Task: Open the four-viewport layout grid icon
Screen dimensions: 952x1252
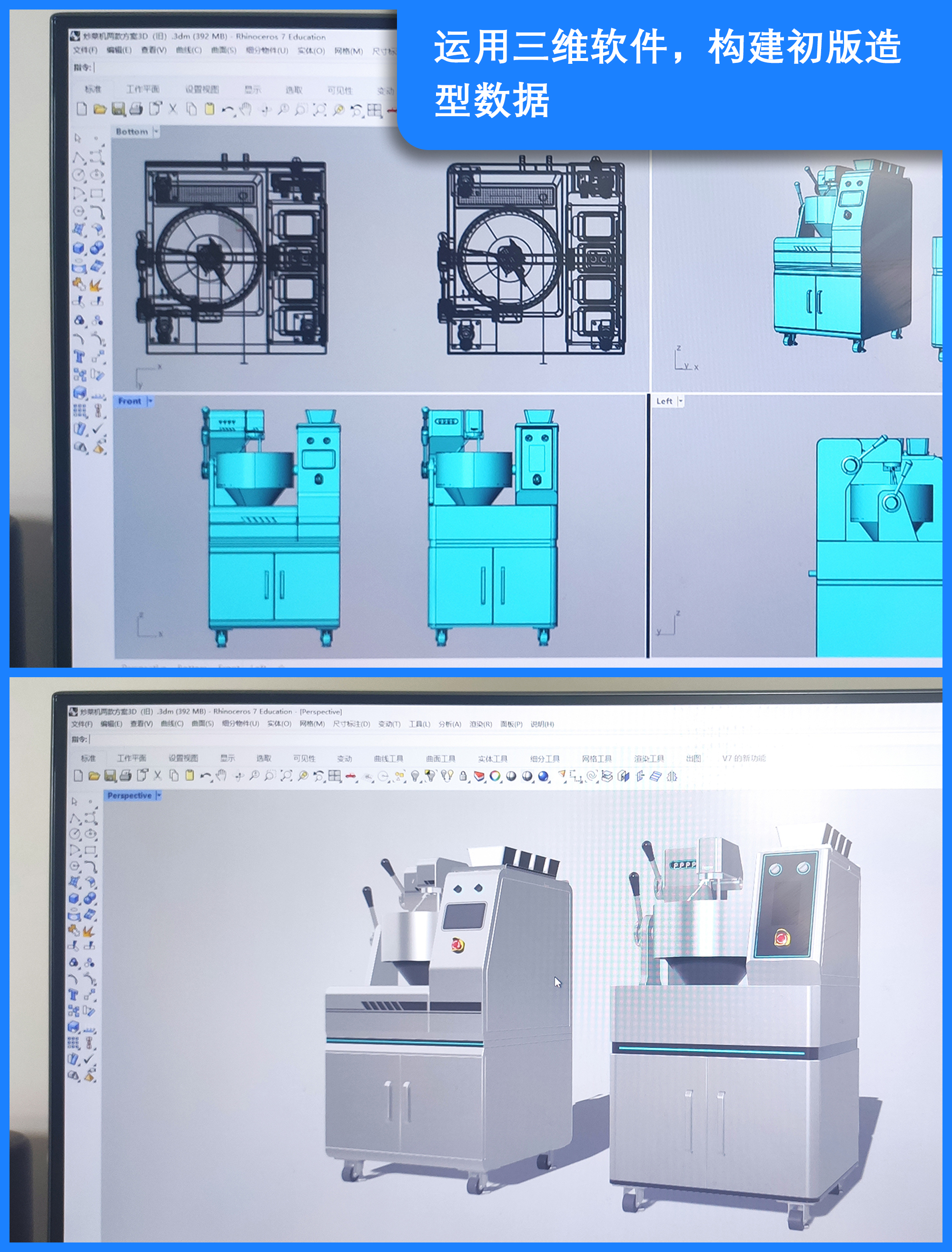Action: [x=336, y=776]
